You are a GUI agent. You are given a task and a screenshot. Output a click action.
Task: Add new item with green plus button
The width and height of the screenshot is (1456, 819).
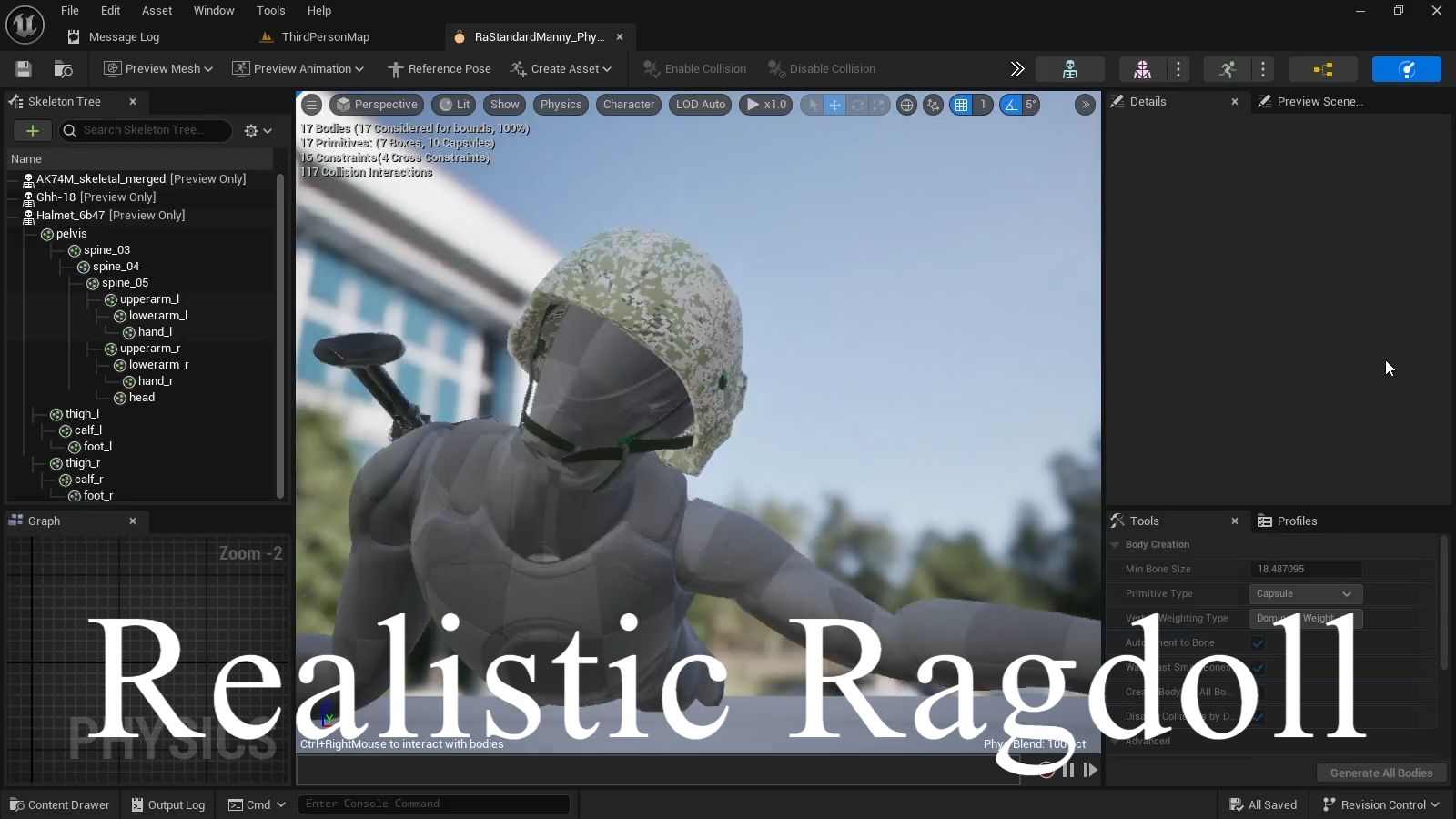click(32, 131)
